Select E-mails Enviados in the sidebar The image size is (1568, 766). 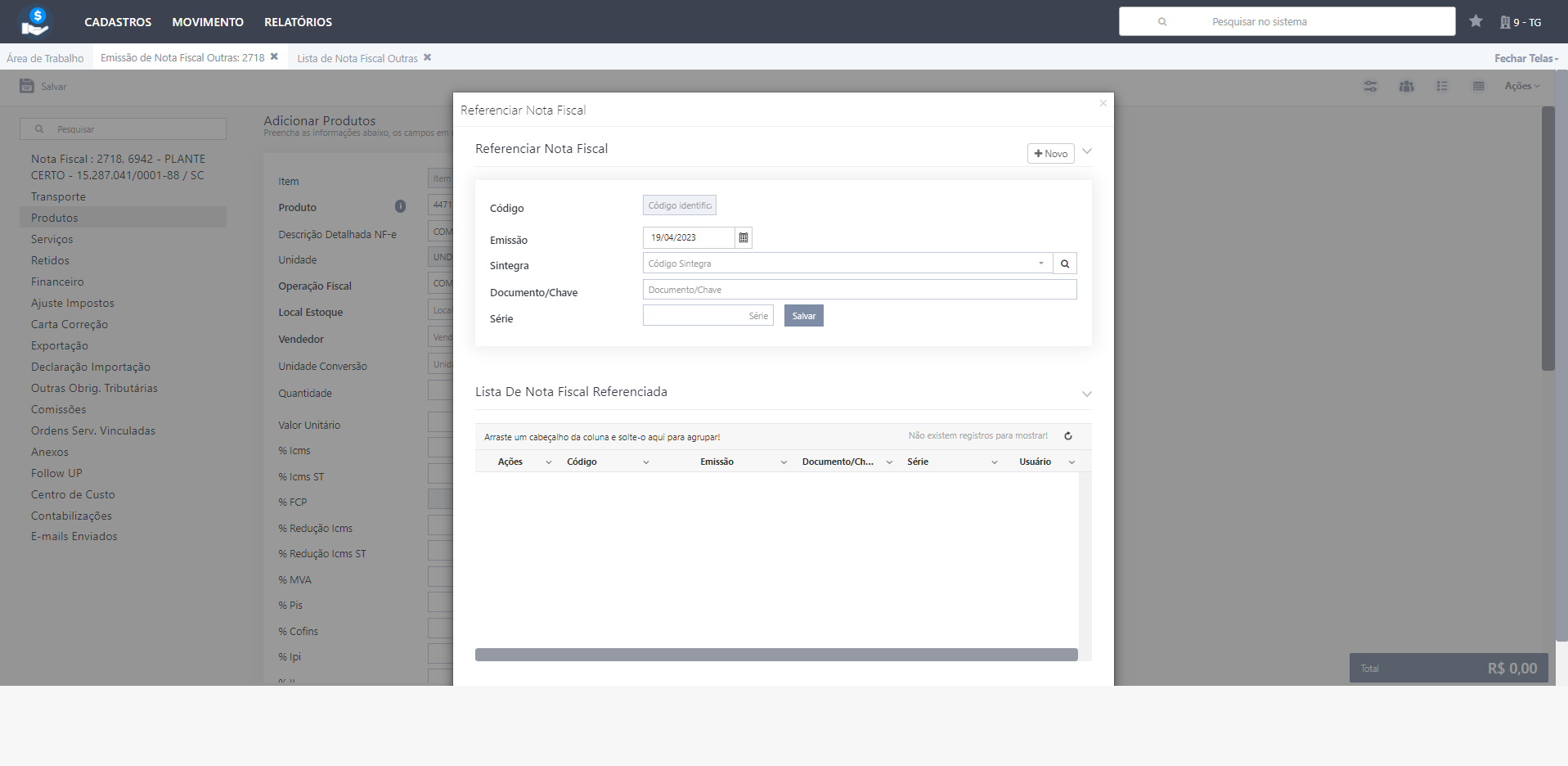pos(74,536)
